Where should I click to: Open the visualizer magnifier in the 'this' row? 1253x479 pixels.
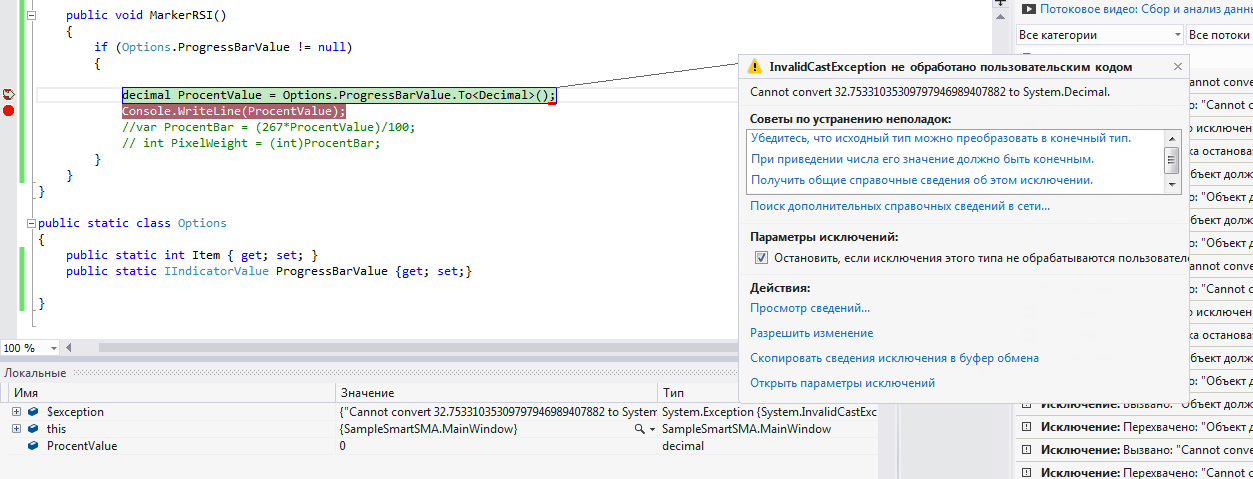coord(640,429)
